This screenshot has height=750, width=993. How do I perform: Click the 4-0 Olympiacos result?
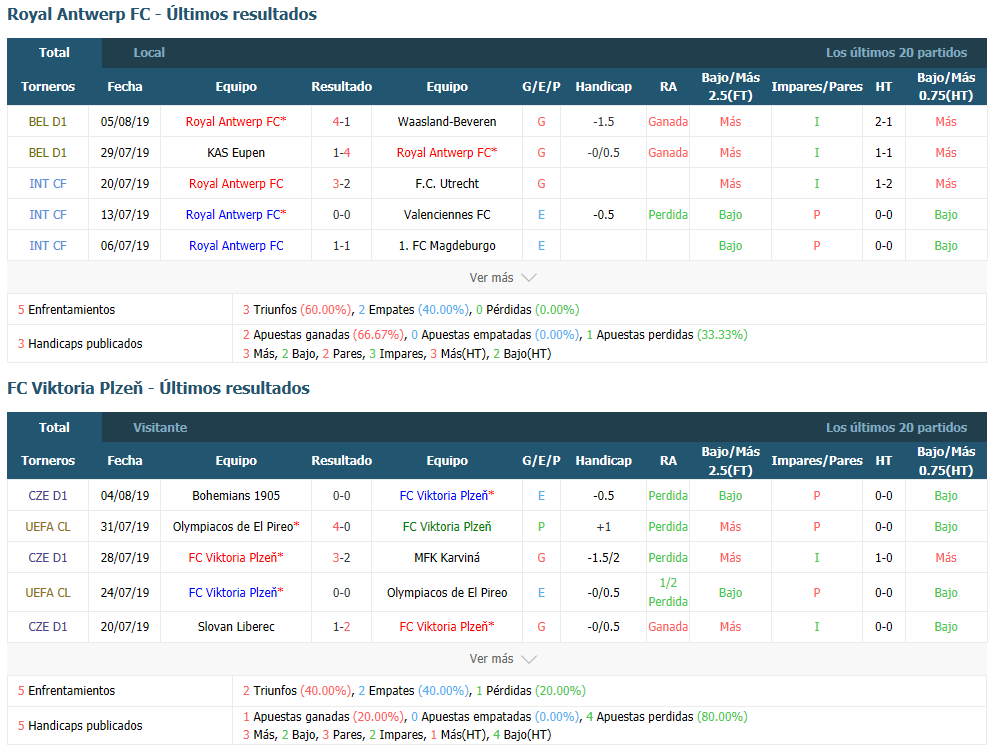tap(341, 527)
